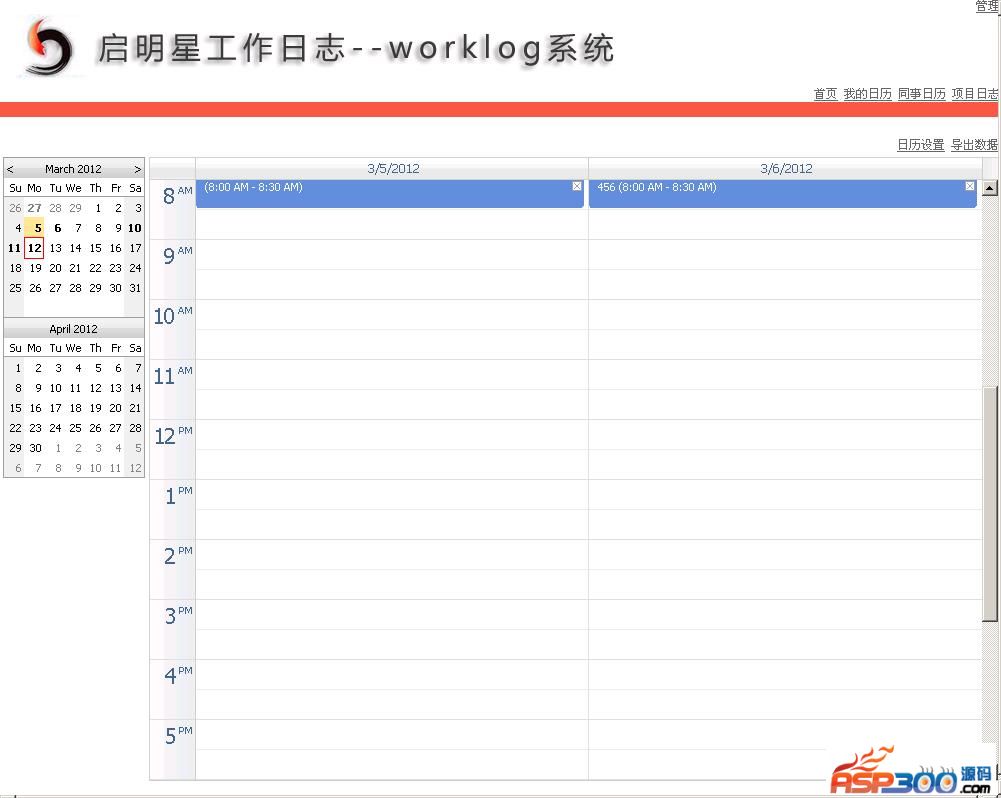Screen dimensions: 1001x798
Task: Select April 18 in mini calendar
Action: 75,408
